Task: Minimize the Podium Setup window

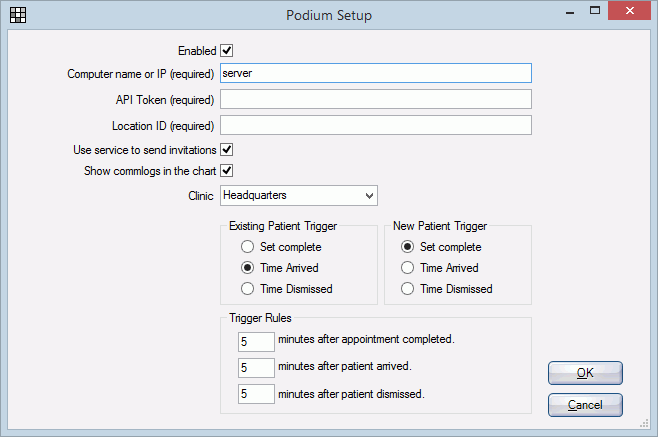Action: 569,12
